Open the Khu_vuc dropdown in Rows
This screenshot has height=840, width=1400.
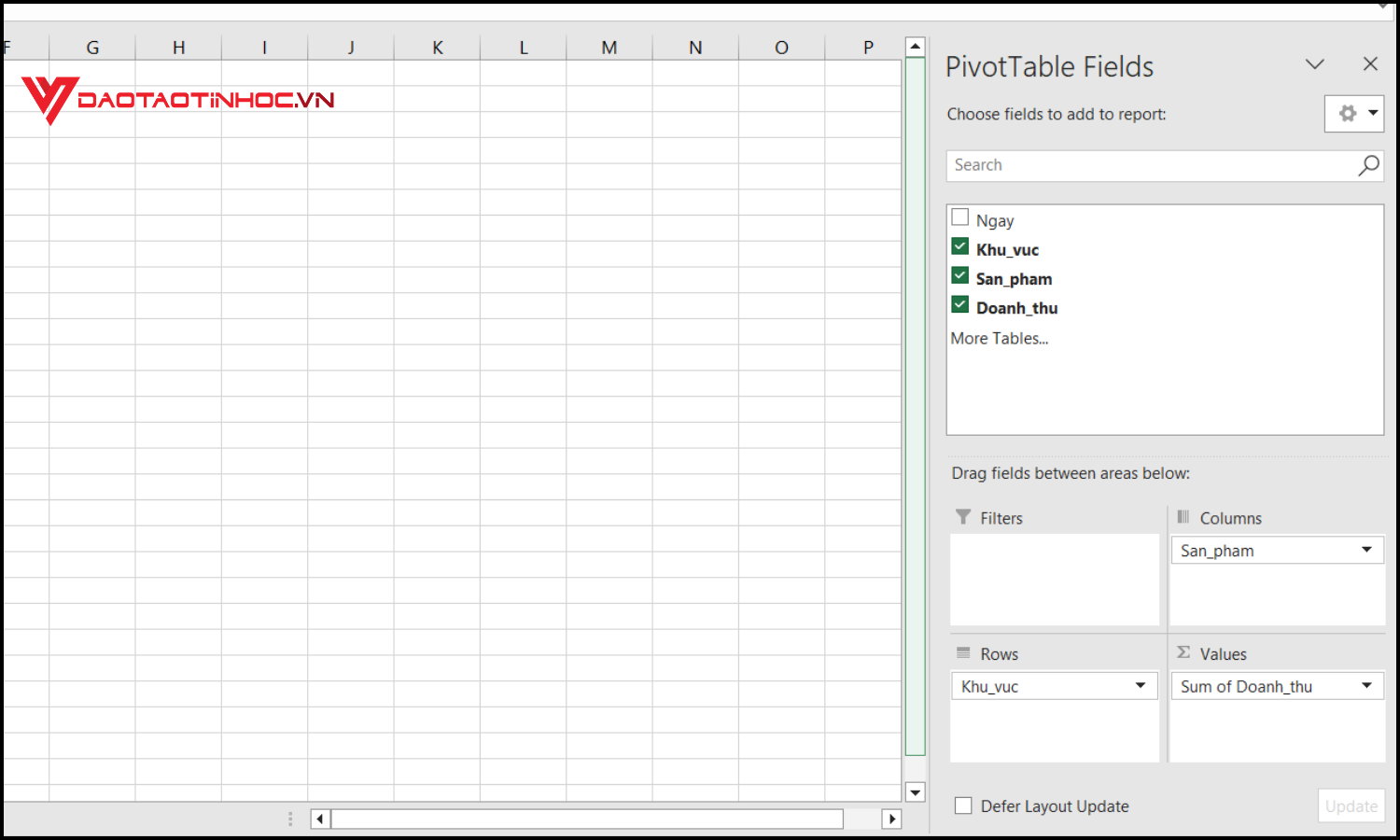[x=1141, y=685]
